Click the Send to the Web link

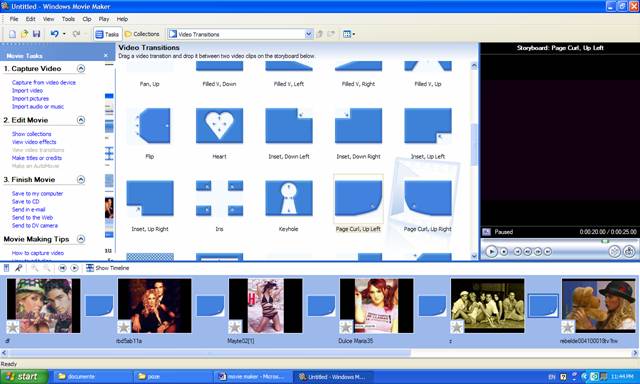[x=32, y=218]
